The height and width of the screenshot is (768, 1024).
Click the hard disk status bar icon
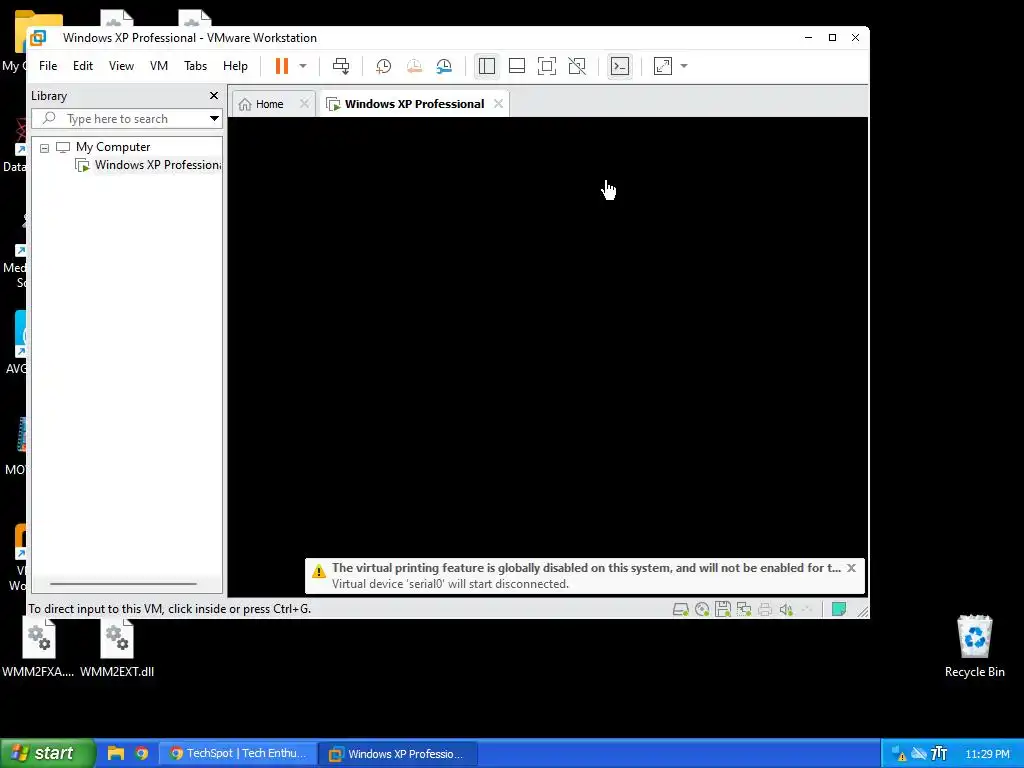tap(680, 609)
